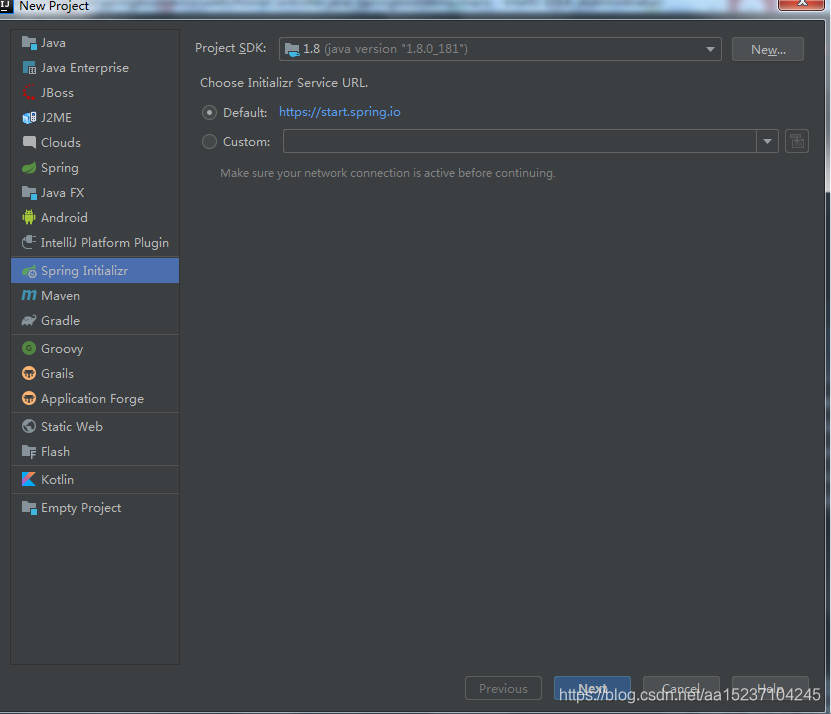Select the Default URL radio button

tap(209, 112)
